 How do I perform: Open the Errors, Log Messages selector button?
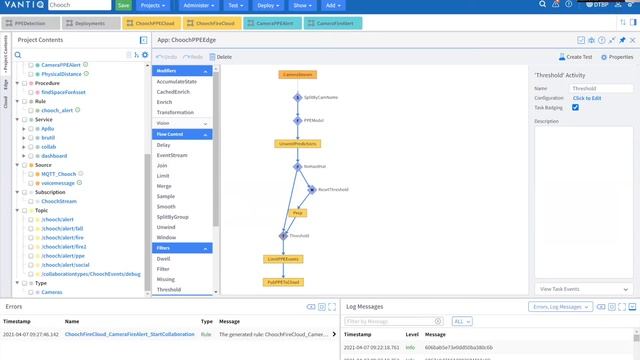click(x=560, y=307)
